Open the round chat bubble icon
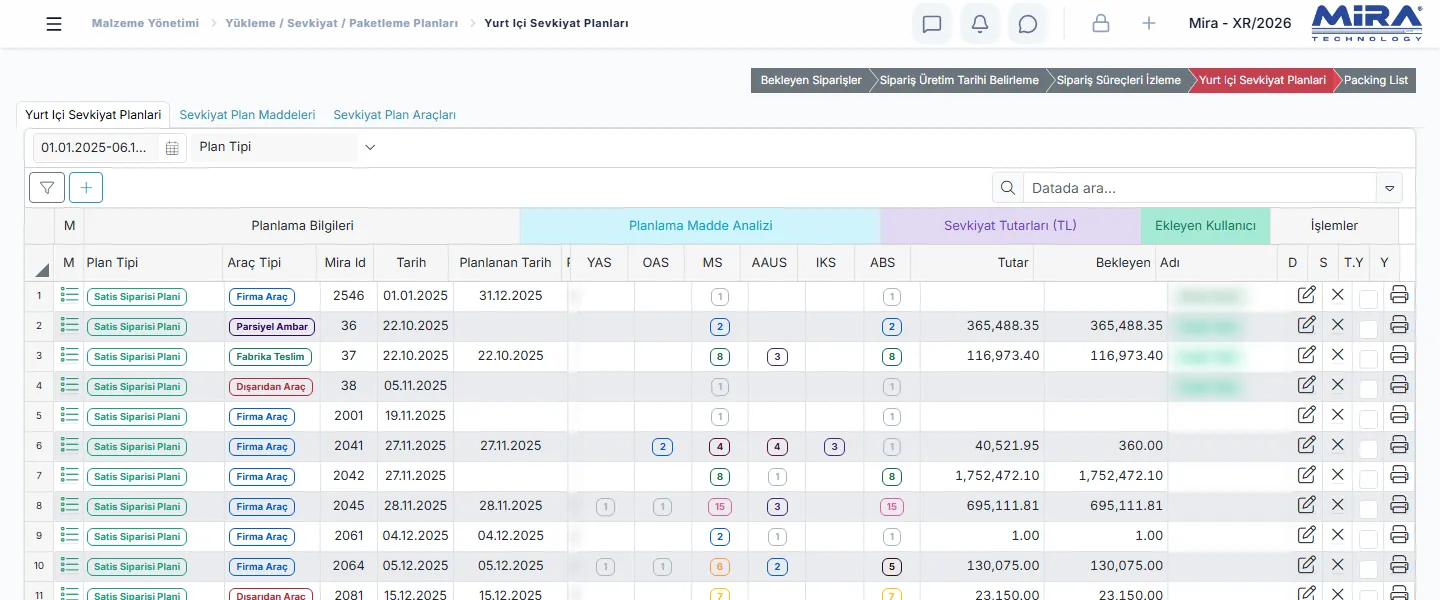The width and height of the screenshot is (1440, 600). click(x=1028, y=24)
